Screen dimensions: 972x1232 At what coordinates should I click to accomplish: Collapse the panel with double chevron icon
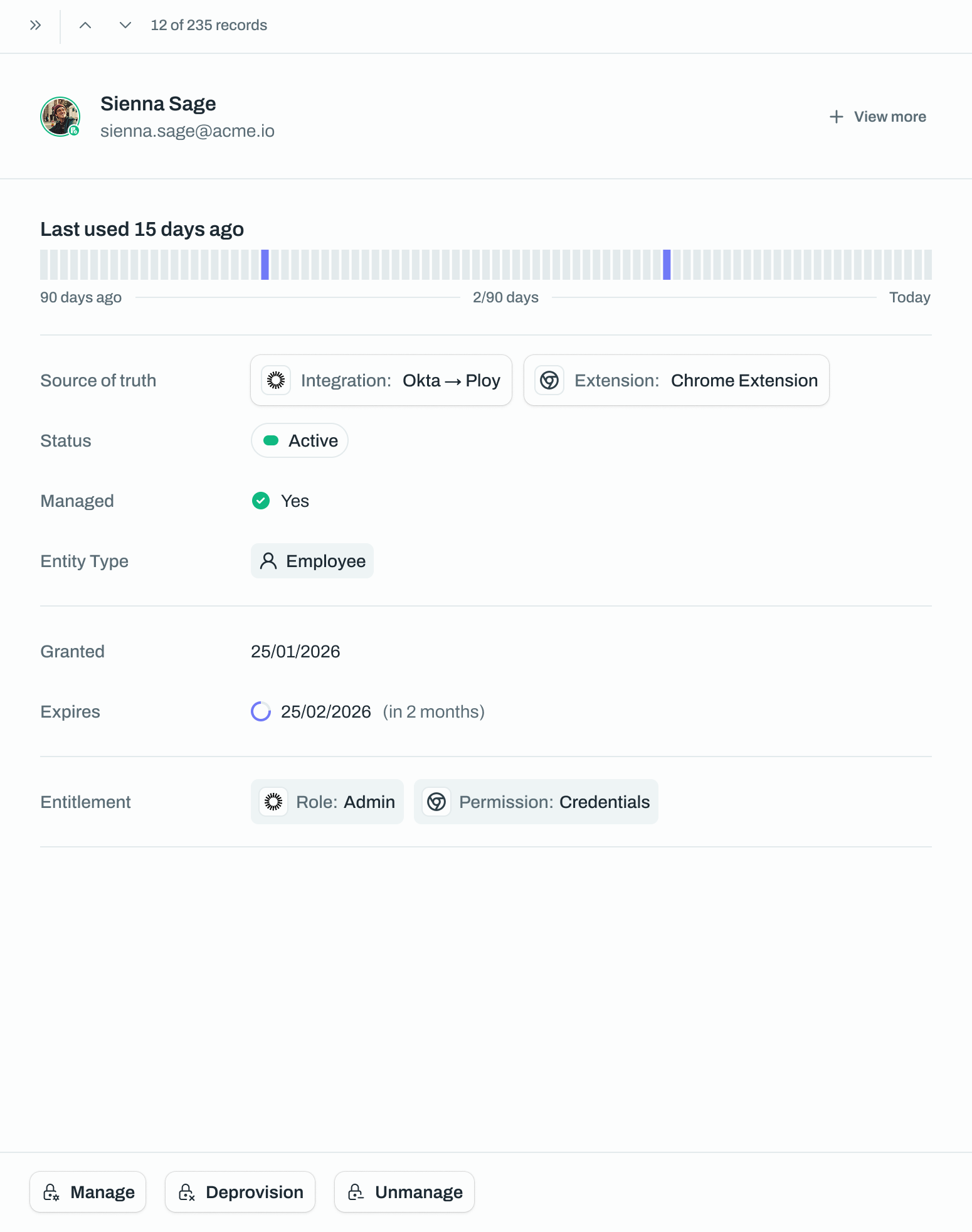[35, 25]
